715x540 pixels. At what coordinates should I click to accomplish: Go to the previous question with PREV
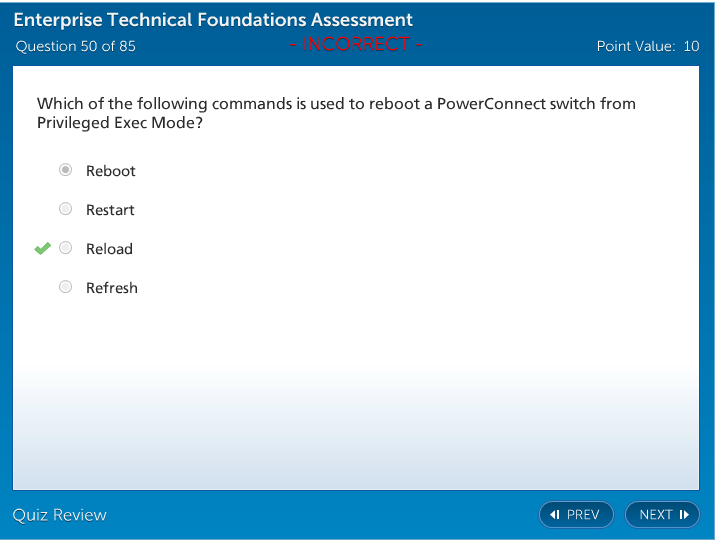[x=576, y=515]
